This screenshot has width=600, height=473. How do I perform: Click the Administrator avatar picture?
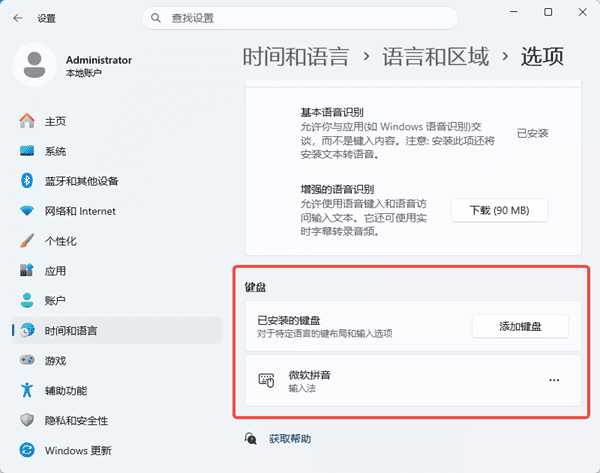(x=34, y=65)
